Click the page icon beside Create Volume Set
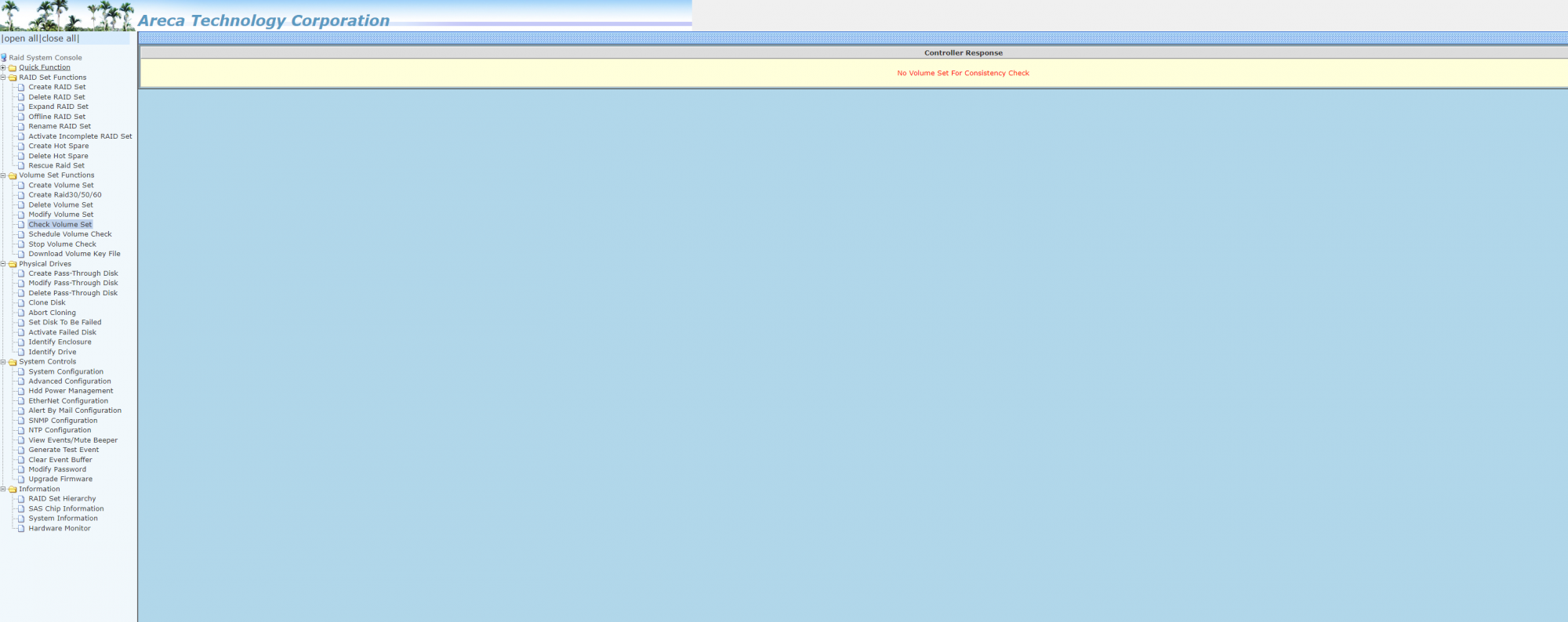1568x622 pixels. pos(22,186)
